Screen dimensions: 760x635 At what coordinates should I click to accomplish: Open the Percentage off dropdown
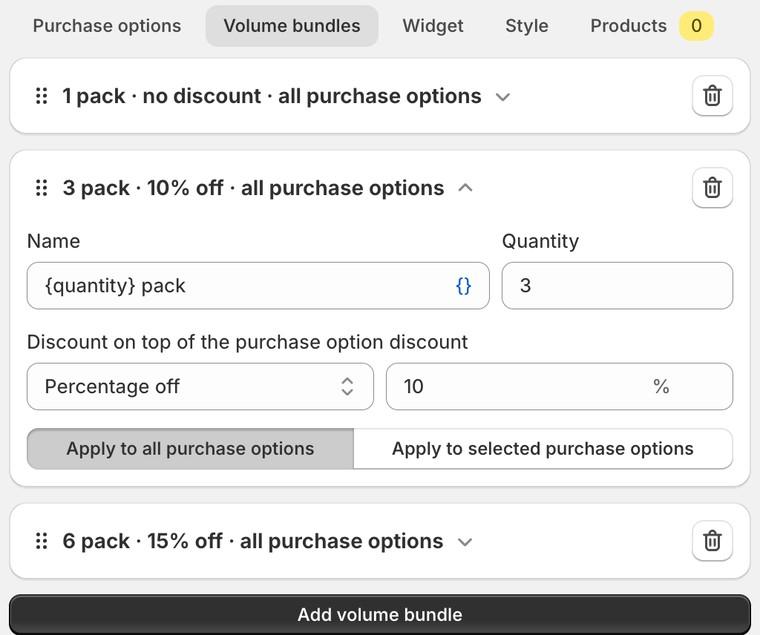(x=200, y=386)
